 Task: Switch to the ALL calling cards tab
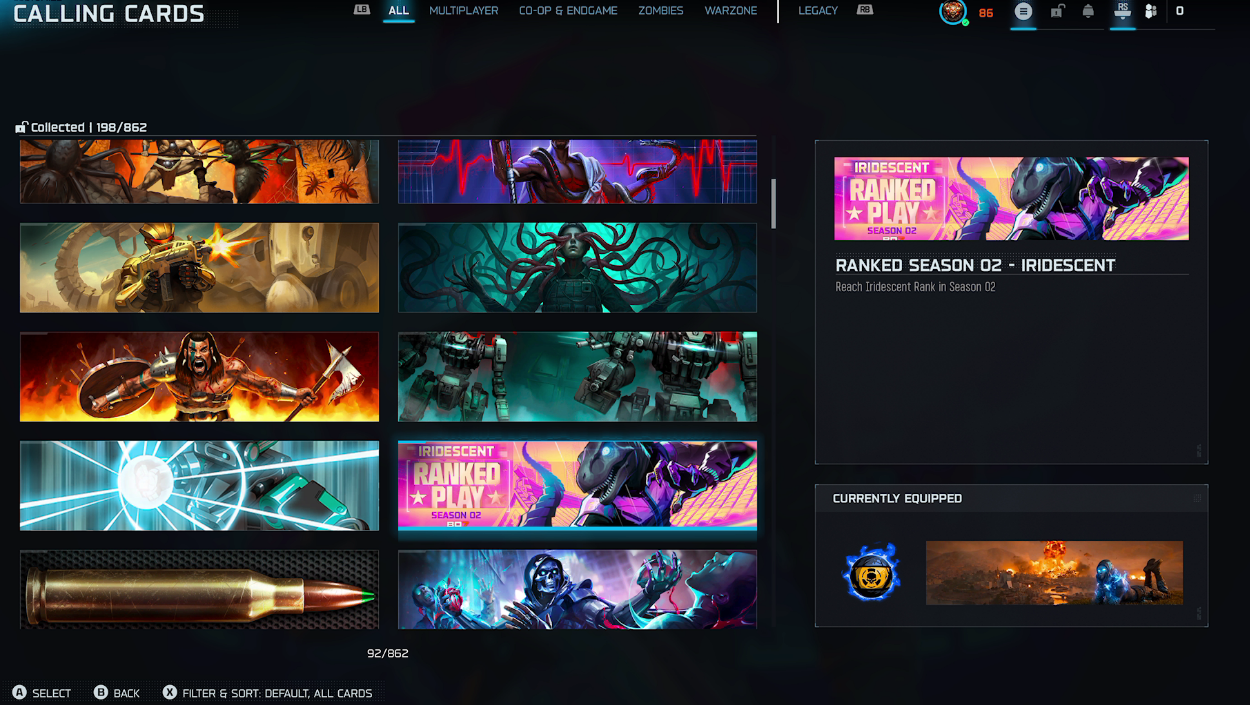click(398, 11)
